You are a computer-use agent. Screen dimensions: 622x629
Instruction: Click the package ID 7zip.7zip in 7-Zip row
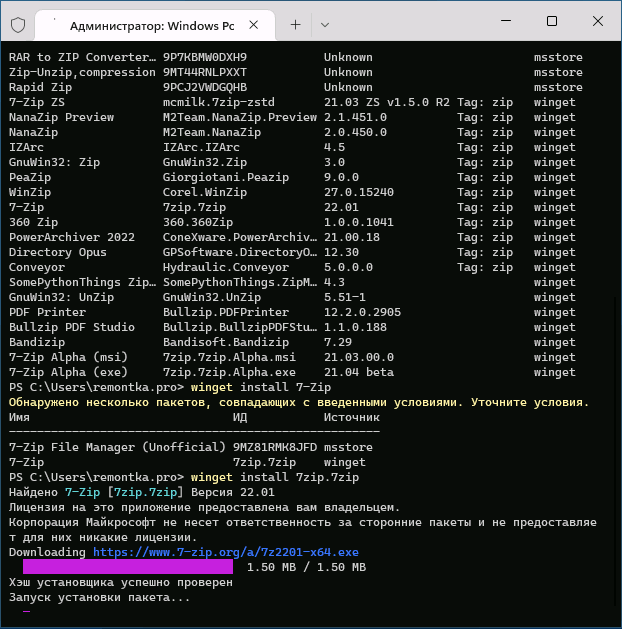point(195,207)
